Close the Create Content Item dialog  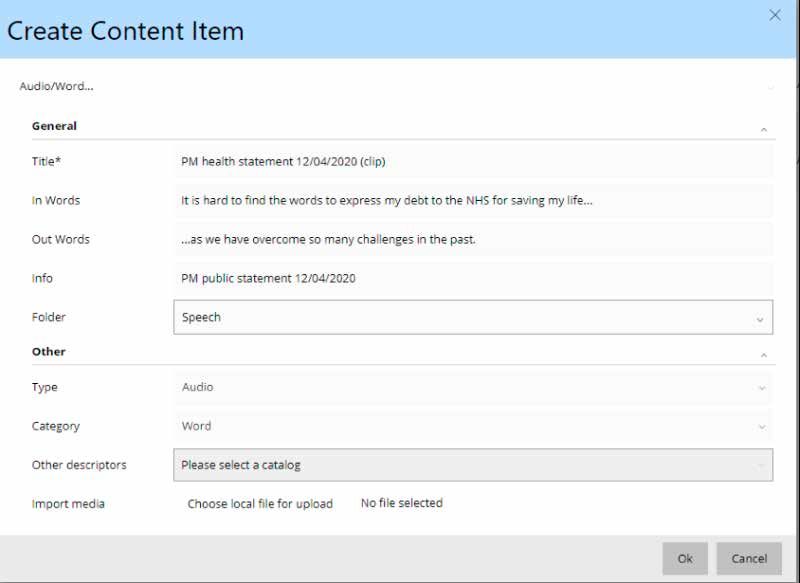[774, 15]
